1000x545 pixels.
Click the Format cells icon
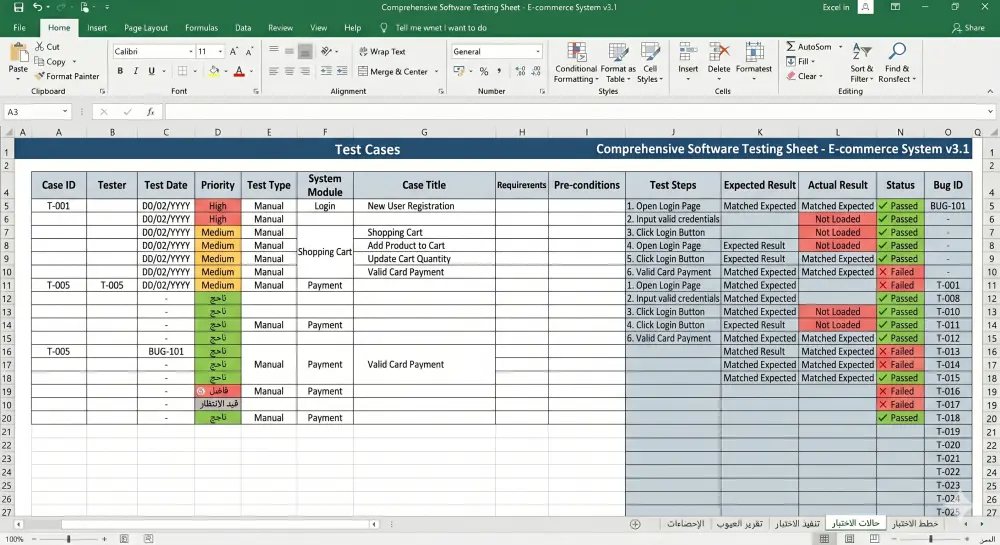click(754, 52)
